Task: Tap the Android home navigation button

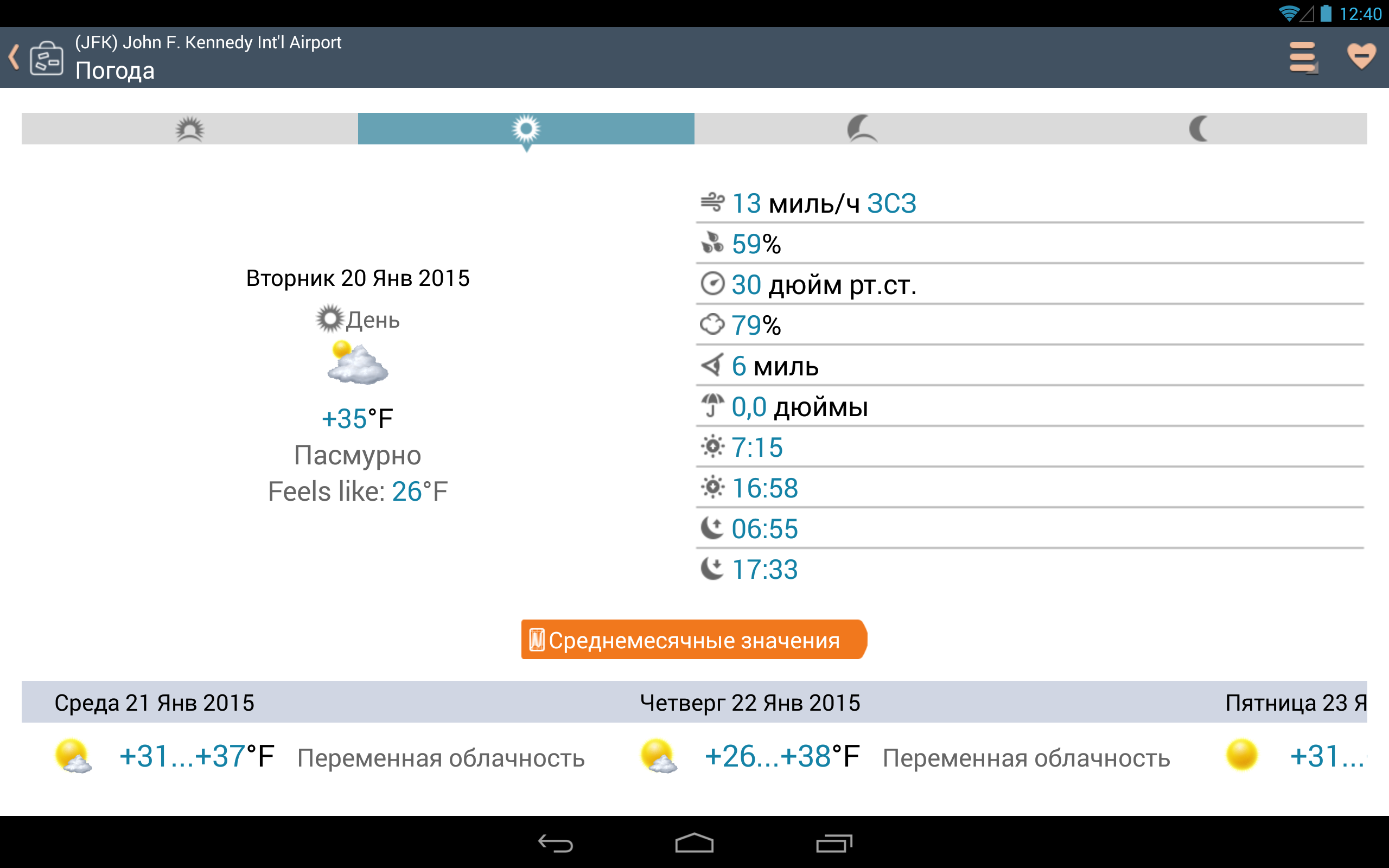Action: tap(694, 843)
